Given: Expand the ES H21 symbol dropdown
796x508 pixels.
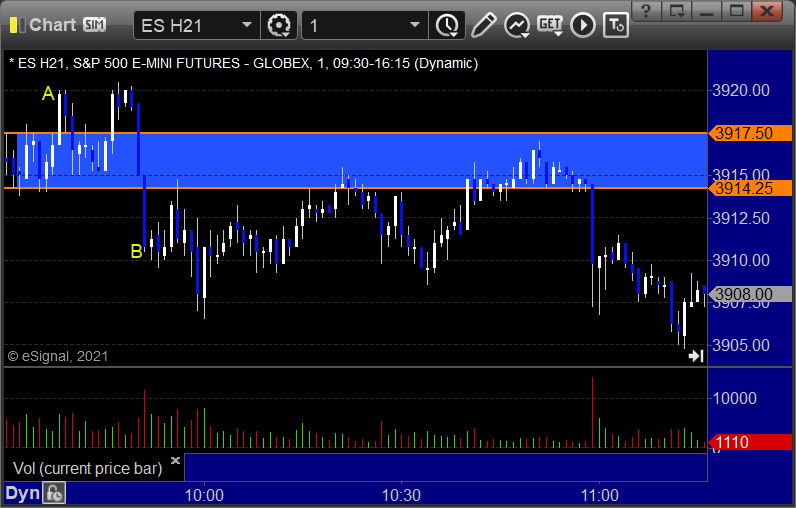Looking at the screenshot, I should pyautogui.click(x=247, y=25).
